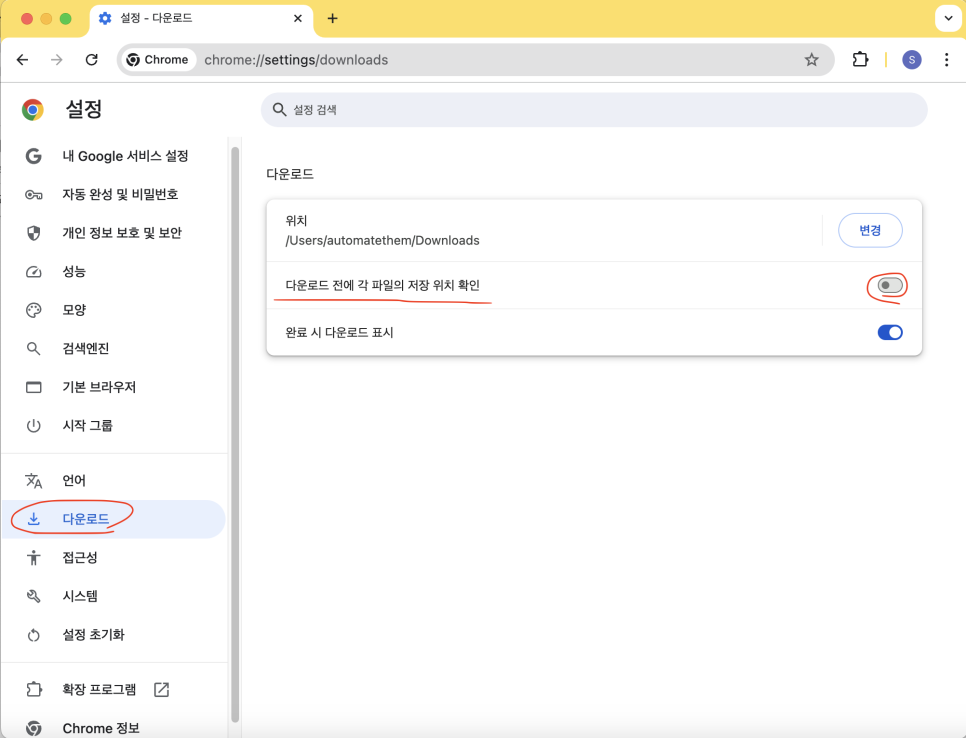Viewport: 966px width, 738px height.
Task: Disable the 완료 시 다운로드 표시 toggle
Action: [889, 332]
